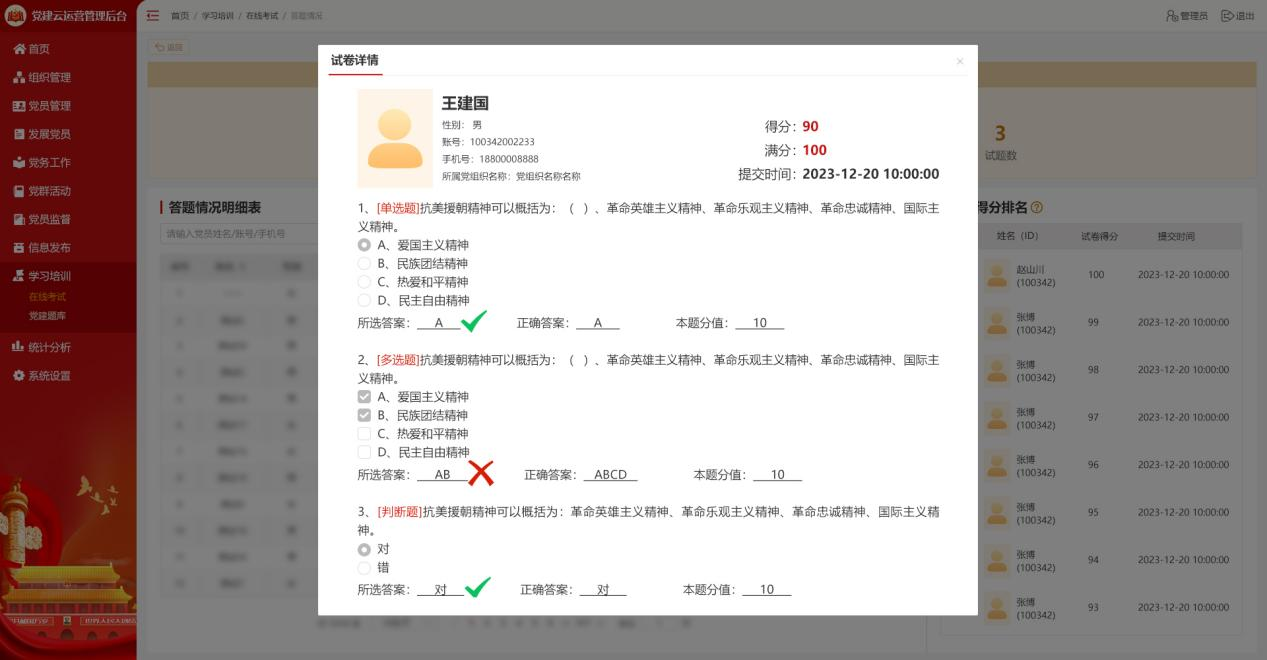Click the 提交时间 column header in ranking
Image resolution: width=1267 pixels, height=660 pixels.
[x=1176, y=236]
